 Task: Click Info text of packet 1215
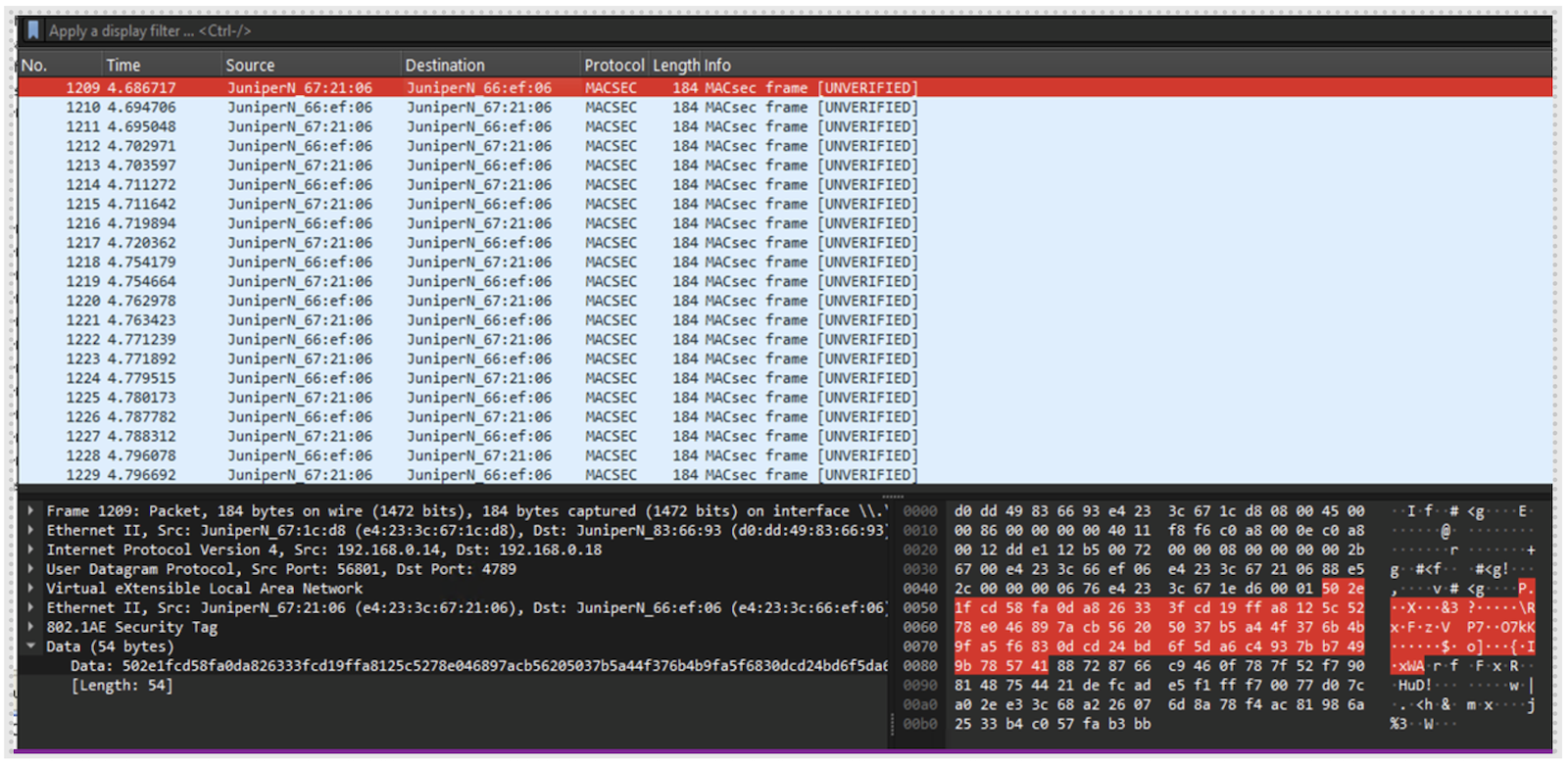click(810, 205)
